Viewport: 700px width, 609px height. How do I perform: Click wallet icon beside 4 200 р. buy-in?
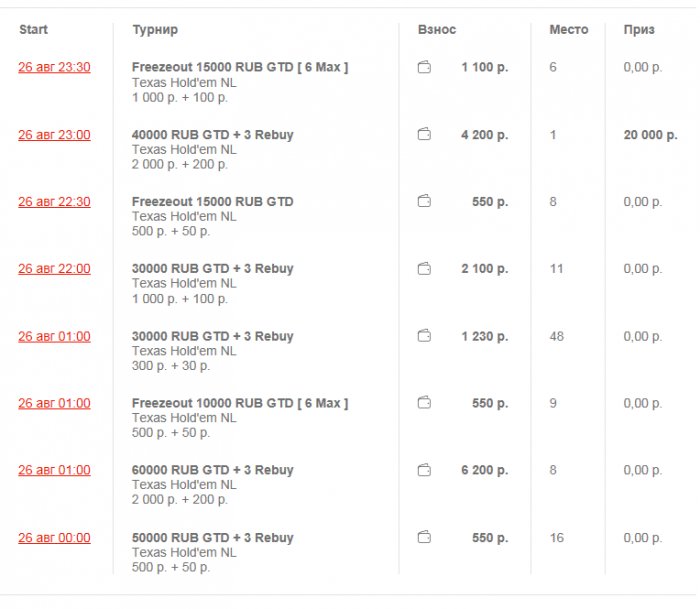click(x=424, y=135)
